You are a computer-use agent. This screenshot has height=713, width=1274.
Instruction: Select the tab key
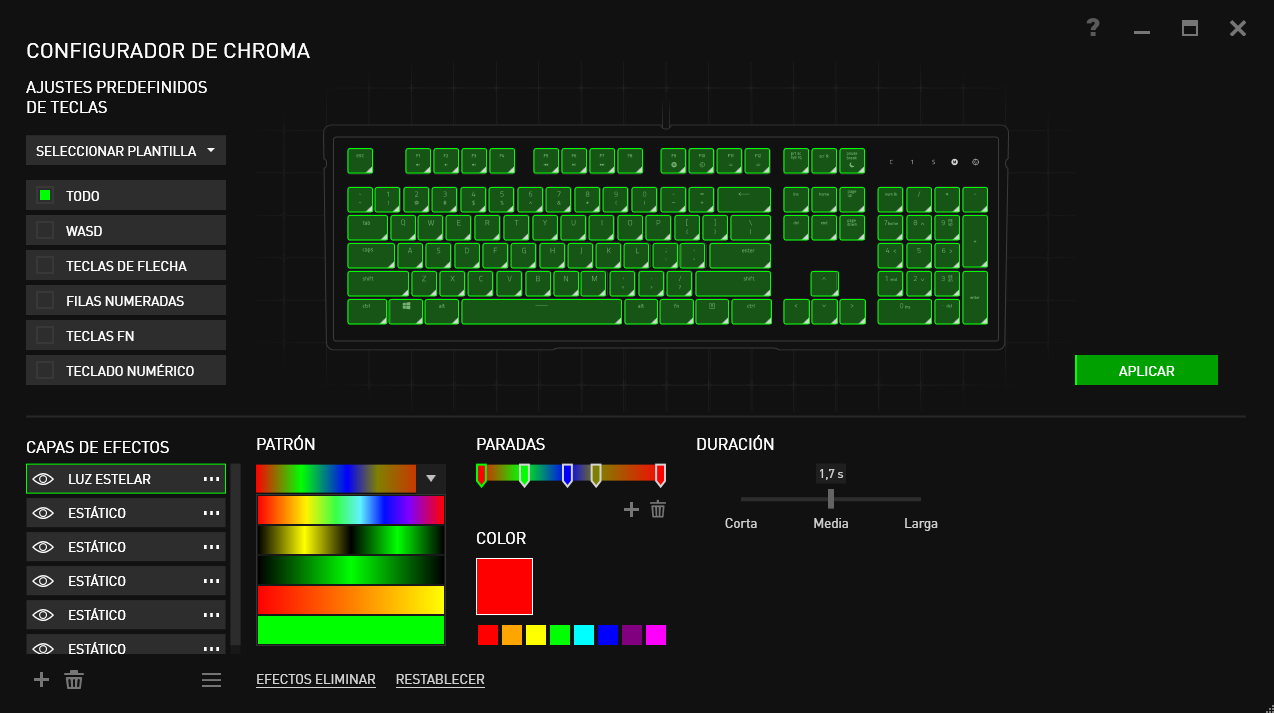[x=367, y=227]
